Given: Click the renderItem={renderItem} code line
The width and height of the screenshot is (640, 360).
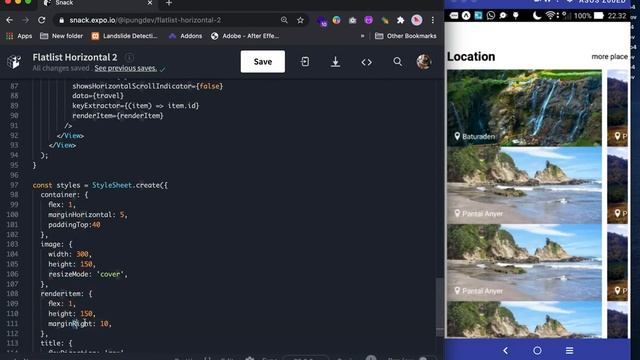Looking at the screenshot, I should (118, 116).
